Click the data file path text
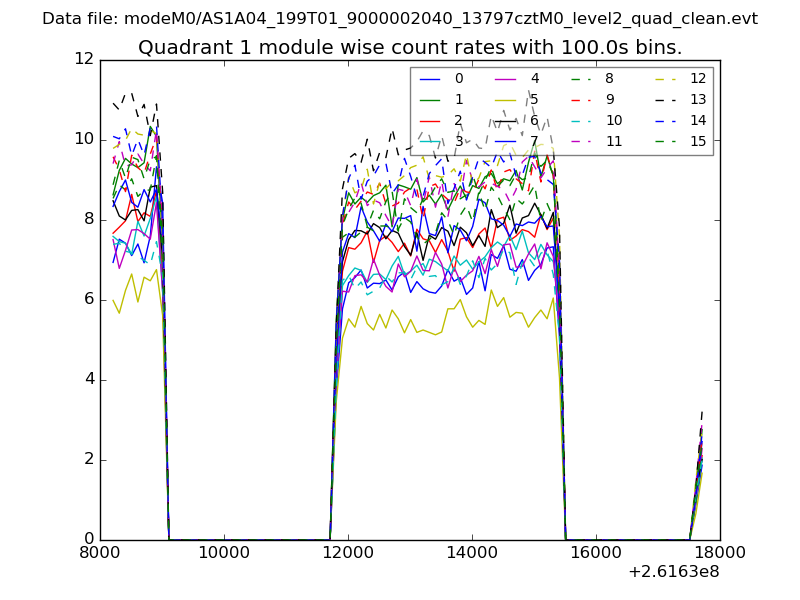 coord(400,19)
